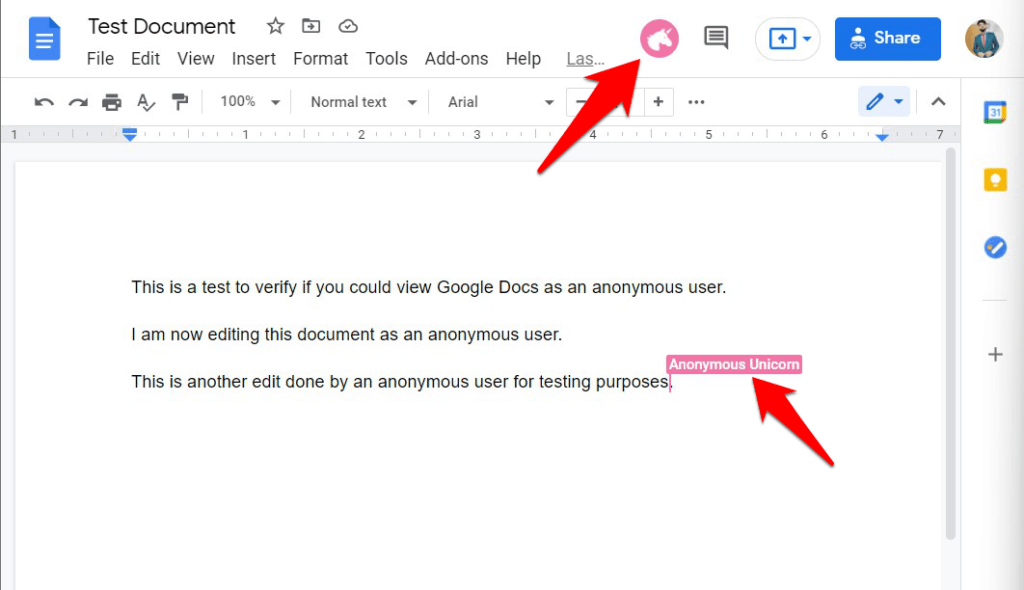Click the Anonymous Unicorn avatar

coord(659,37)
